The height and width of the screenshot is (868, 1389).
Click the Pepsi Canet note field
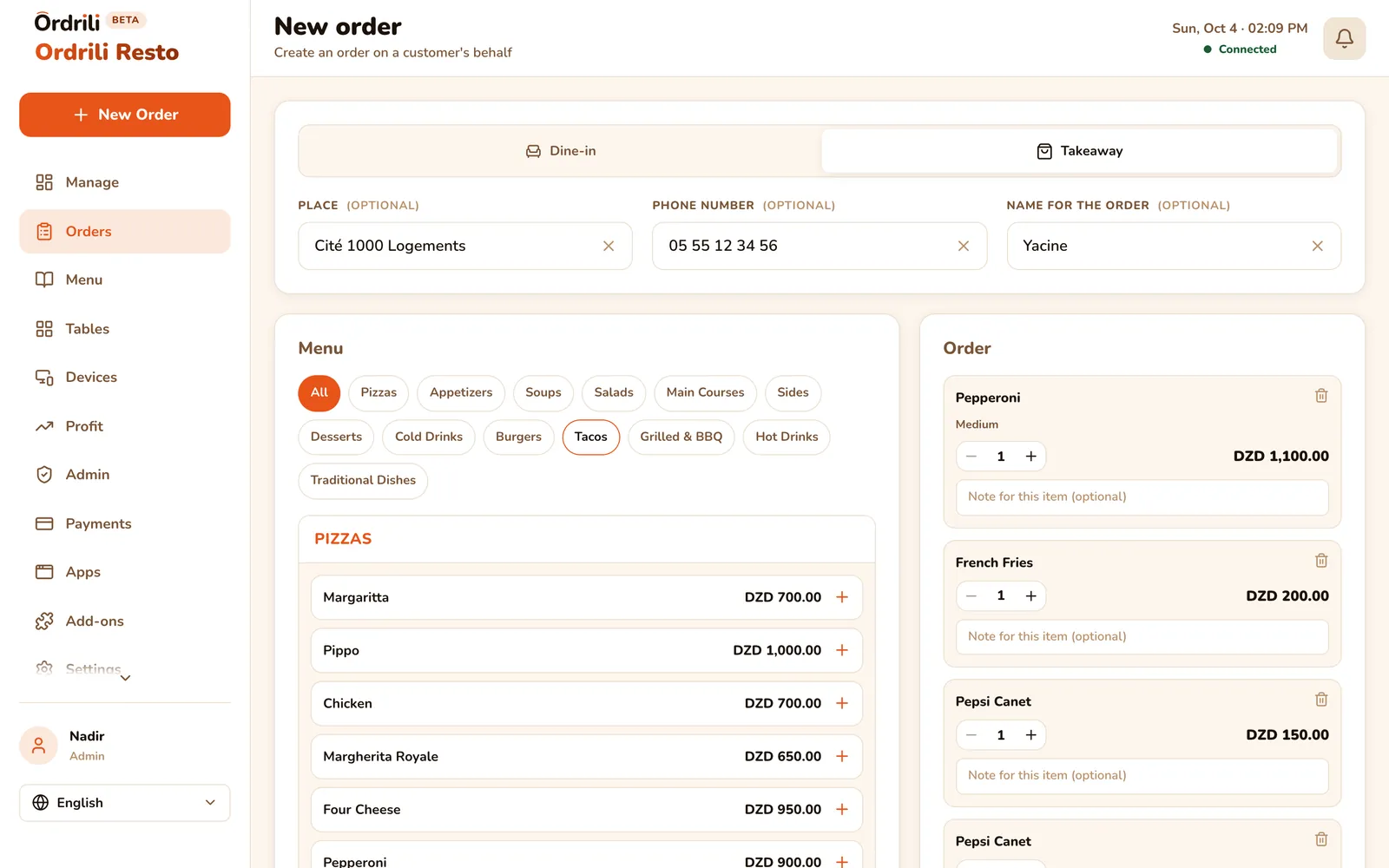pos(1142,776)
